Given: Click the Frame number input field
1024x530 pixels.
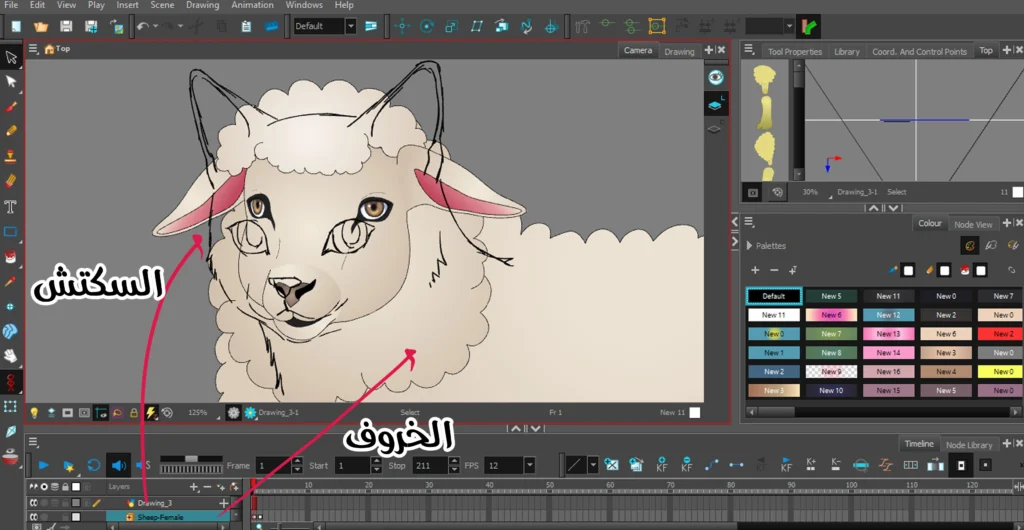Looking at the screenshot, I should [x=273, y=465].
